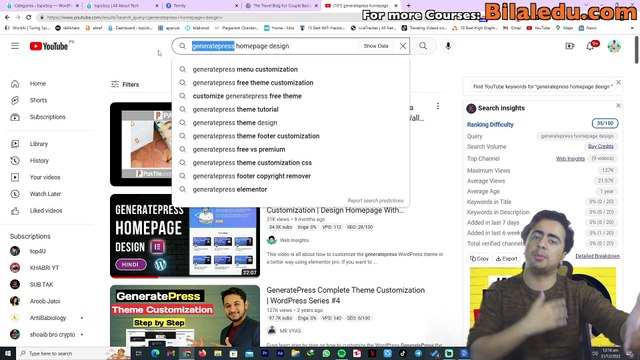The image size is (640, 360).
Task: Select suggestion 'generatepress theme tutorial'
Action: [290, 109]
